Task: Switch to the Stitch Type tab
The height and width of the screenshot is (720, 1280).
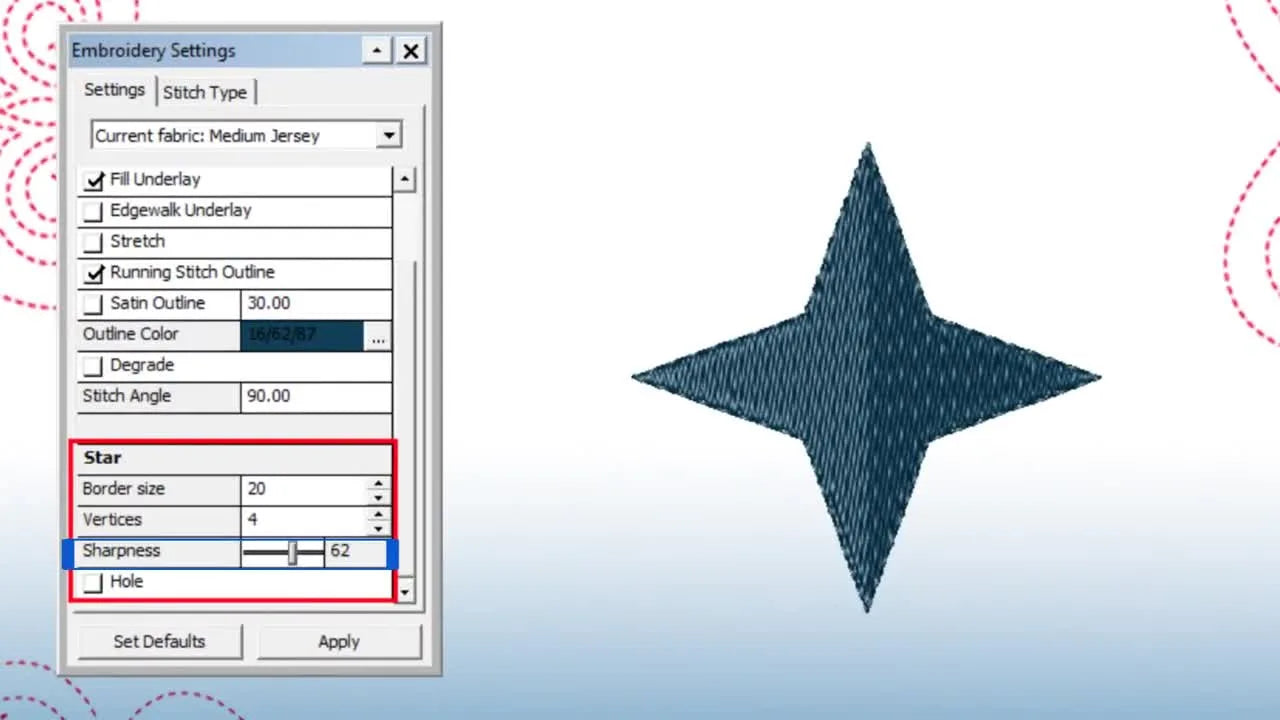Action: pyautogui.click(x=205, y=92)
